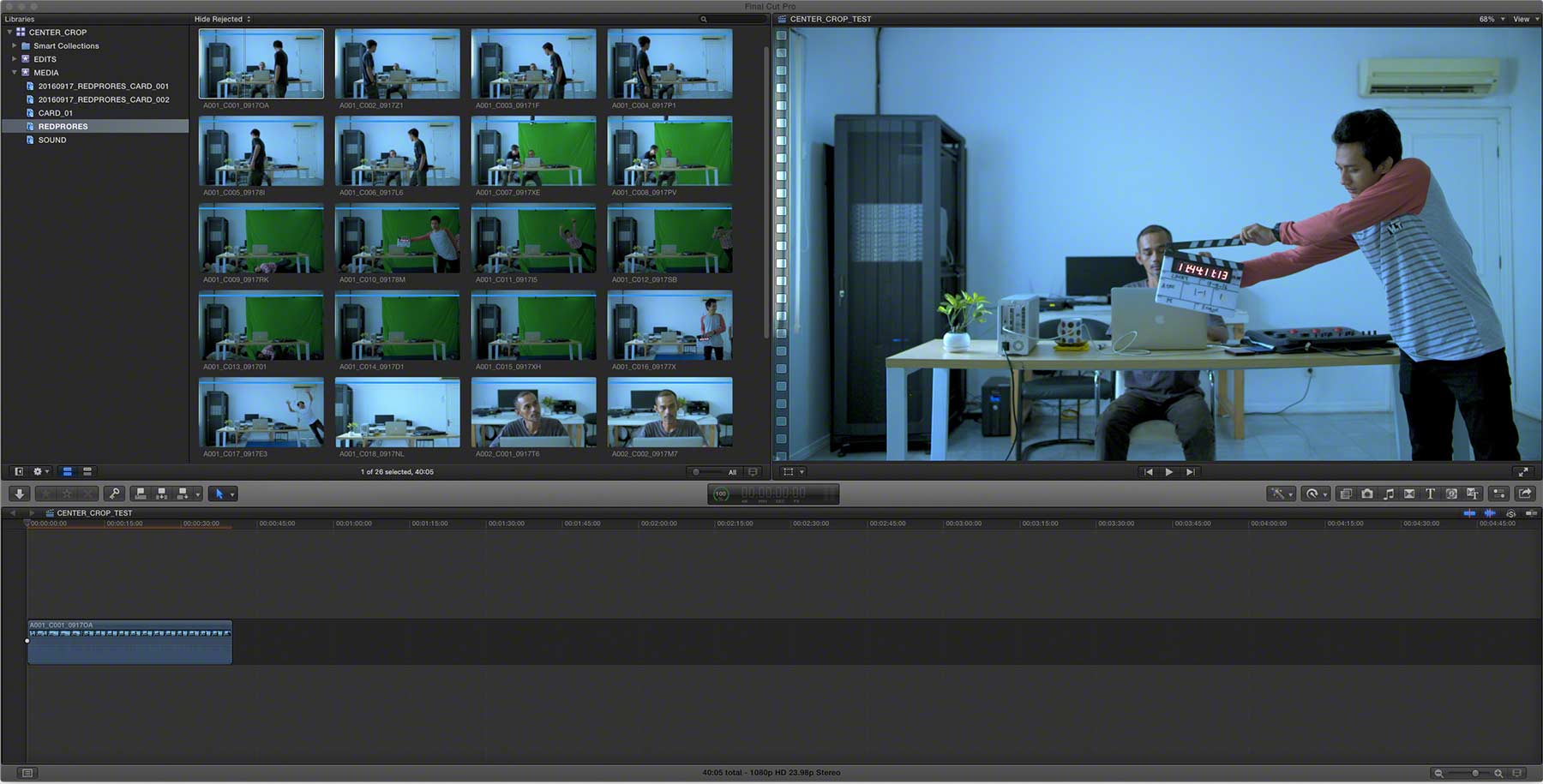Open the Keyword Editor key icon

pos(114,494)
